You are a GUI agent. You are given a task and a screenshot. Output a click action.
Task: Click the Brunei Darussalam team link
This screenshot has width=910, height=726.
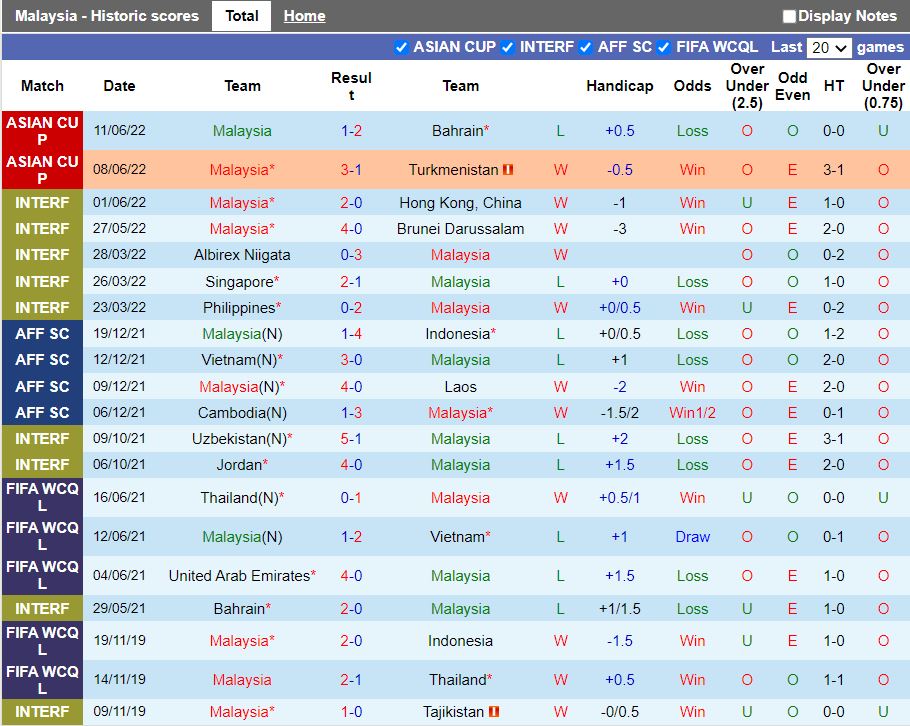pyautogui.click(x=460, y=229)
